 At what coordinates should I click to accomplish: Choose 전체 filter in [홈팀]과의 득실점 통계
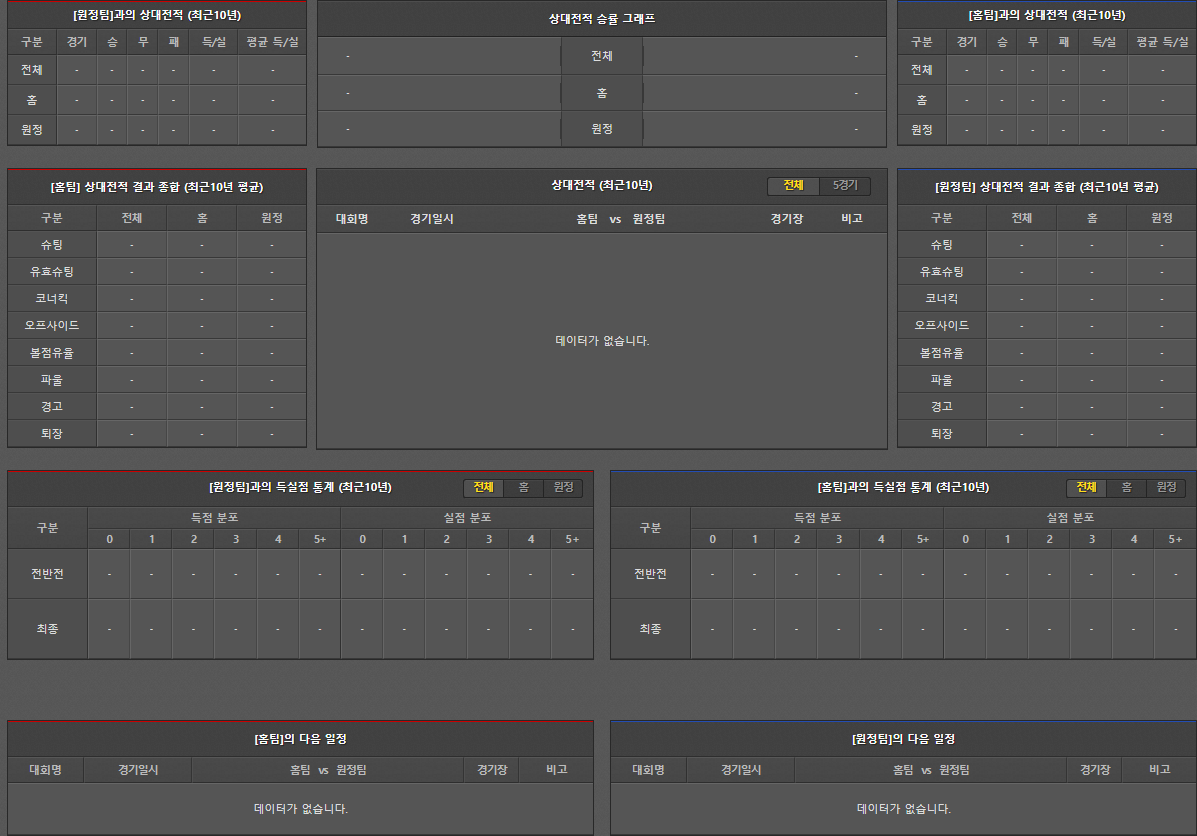click(1086, 487)
